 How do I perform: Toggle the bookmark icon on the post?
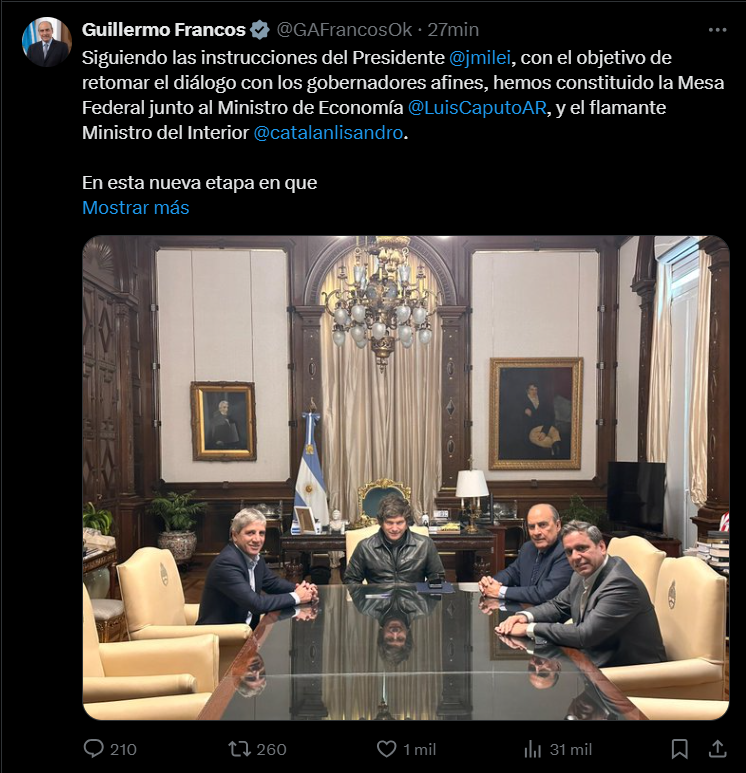tap(679, 748)
